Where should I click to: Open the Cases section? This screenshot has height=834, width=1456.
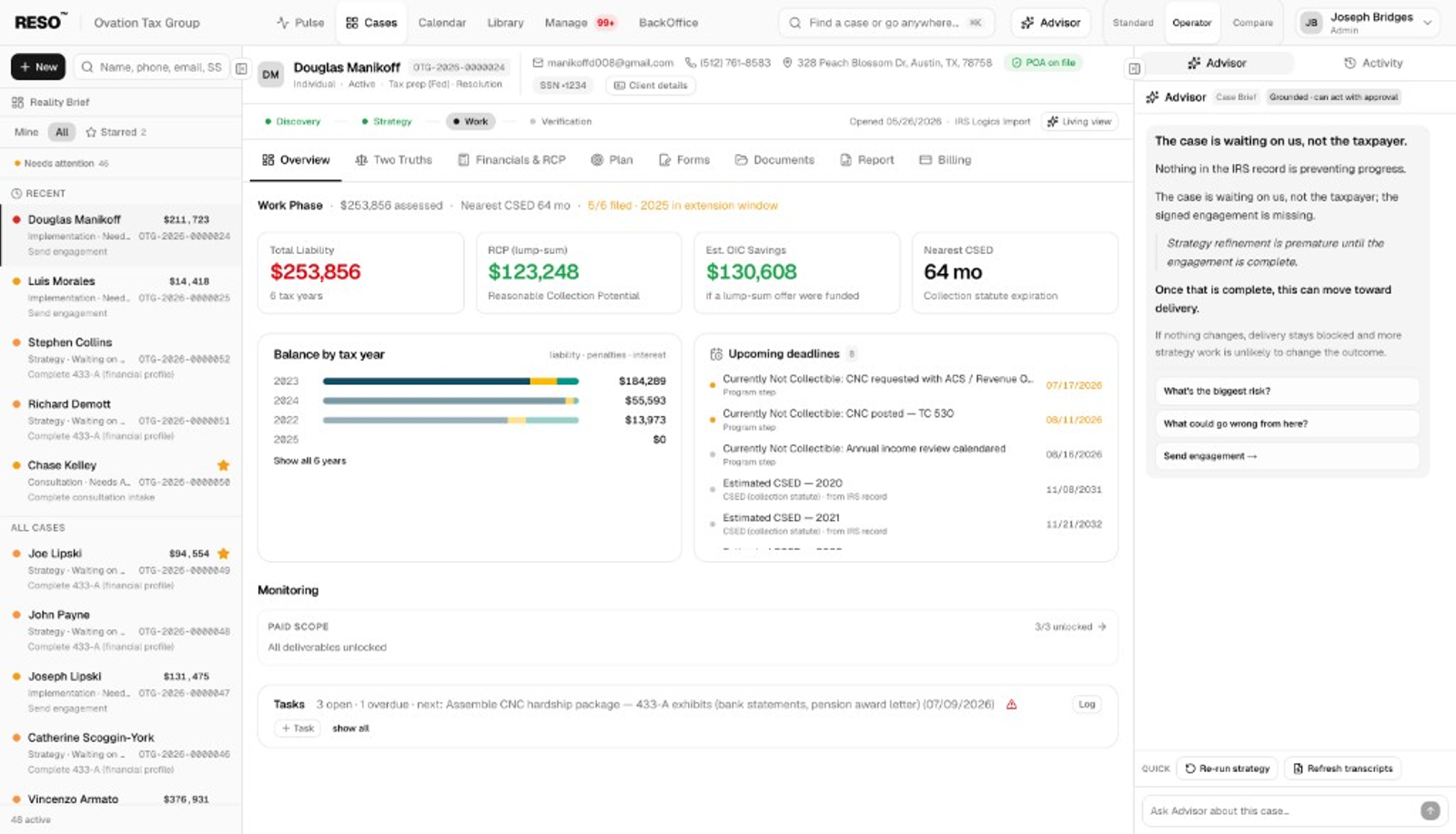point(371,23)
